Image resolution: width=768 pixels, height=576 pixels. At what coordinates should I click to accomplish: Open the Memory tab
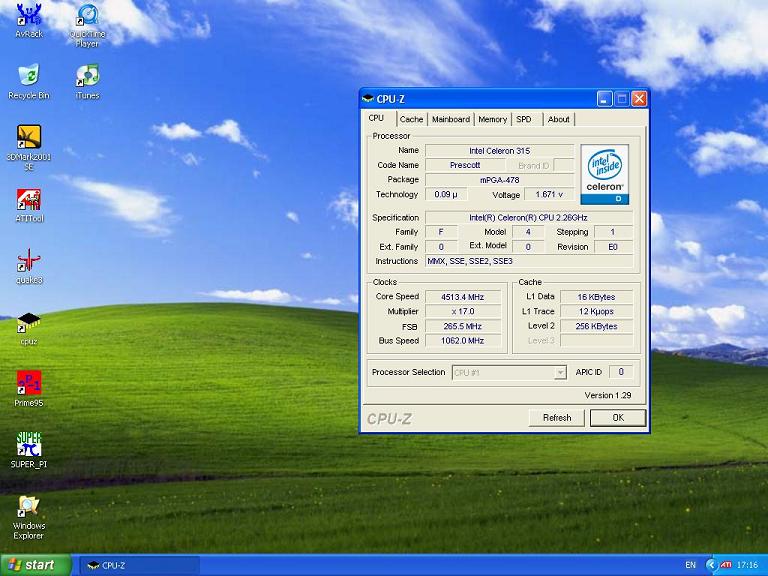[492, 119]
